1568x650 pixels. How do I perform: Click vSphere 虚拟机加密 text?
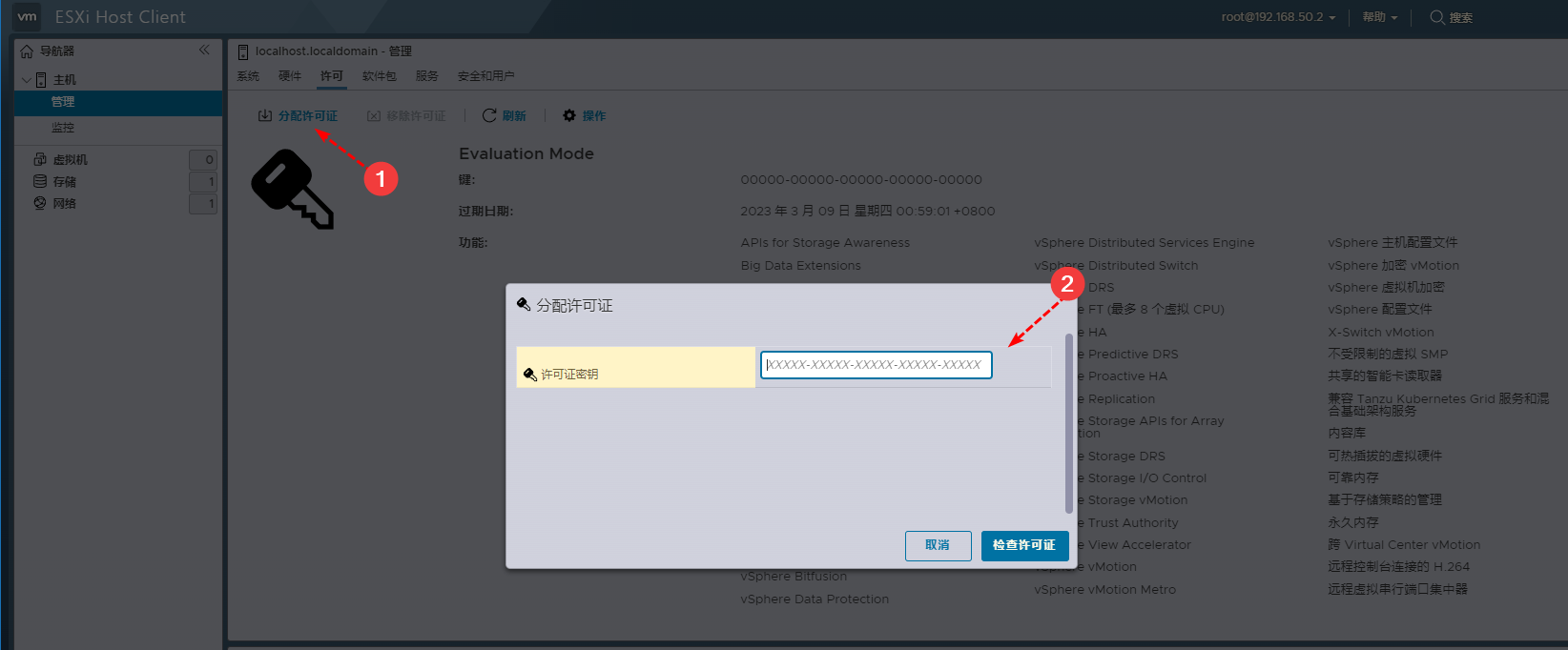(x=1387, y=288)
